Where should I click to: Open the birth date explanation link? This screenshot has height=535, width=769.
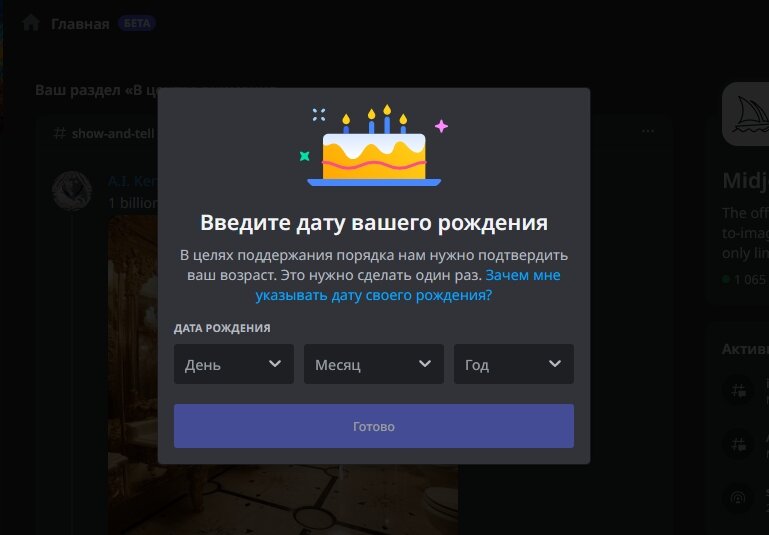(408, 285)
